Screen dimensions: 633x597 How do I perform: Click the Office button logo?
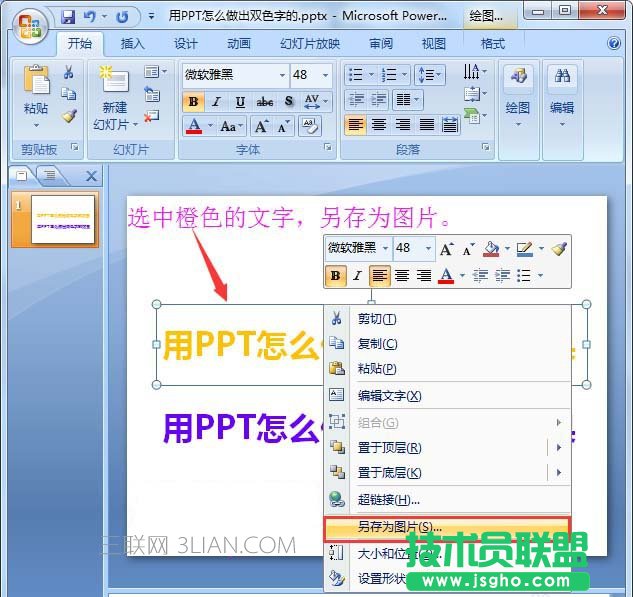click(x=30, y=26)
